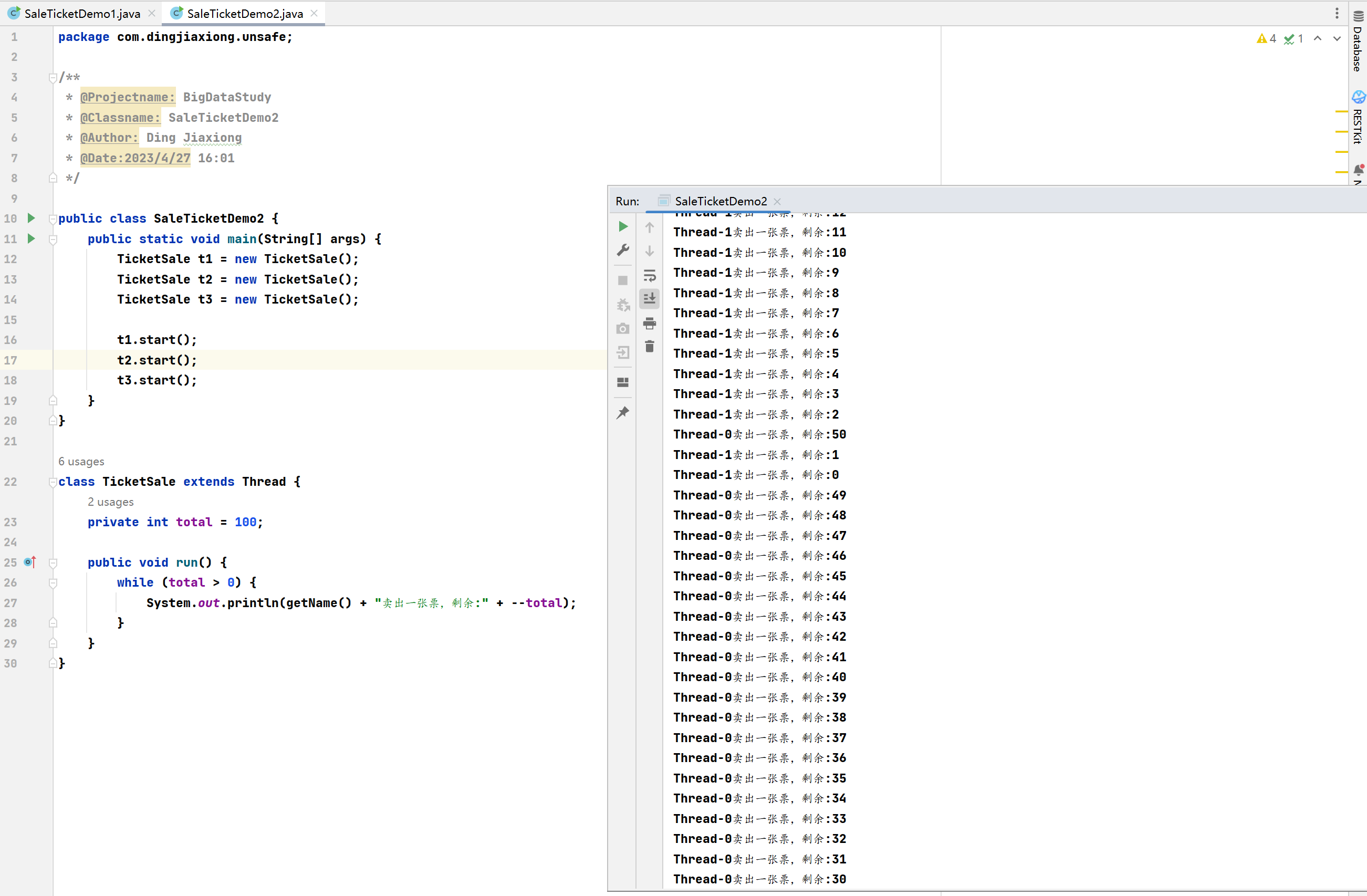Close the SaleTicketDemo2.java editor tab
The image size is (1367, 896).
(x=314, y=13)
